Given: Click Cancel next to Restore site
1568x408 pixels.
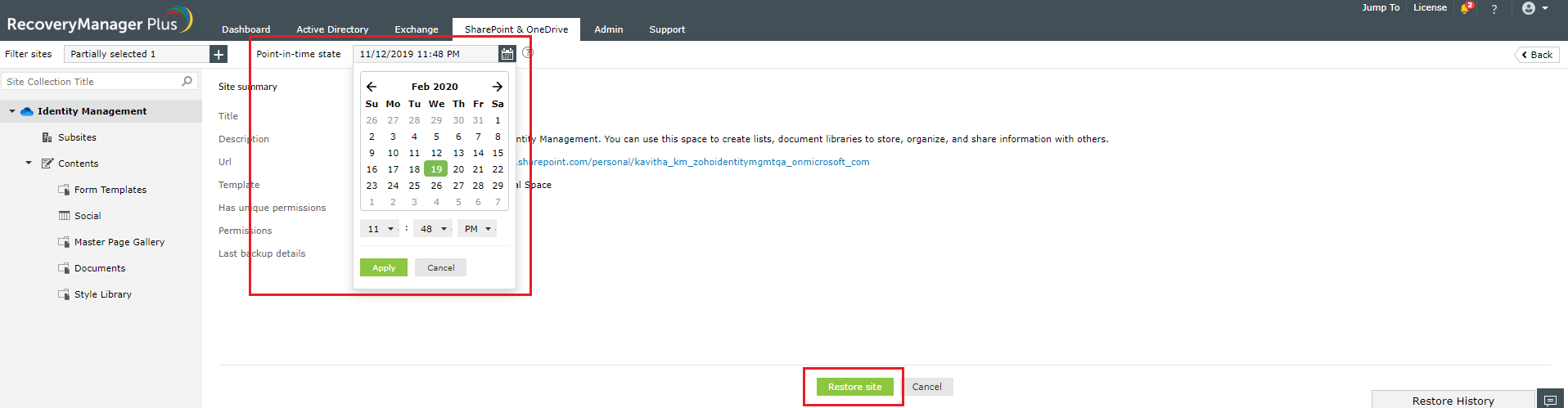Looking at the screenshot, I should tap(927, 387).
